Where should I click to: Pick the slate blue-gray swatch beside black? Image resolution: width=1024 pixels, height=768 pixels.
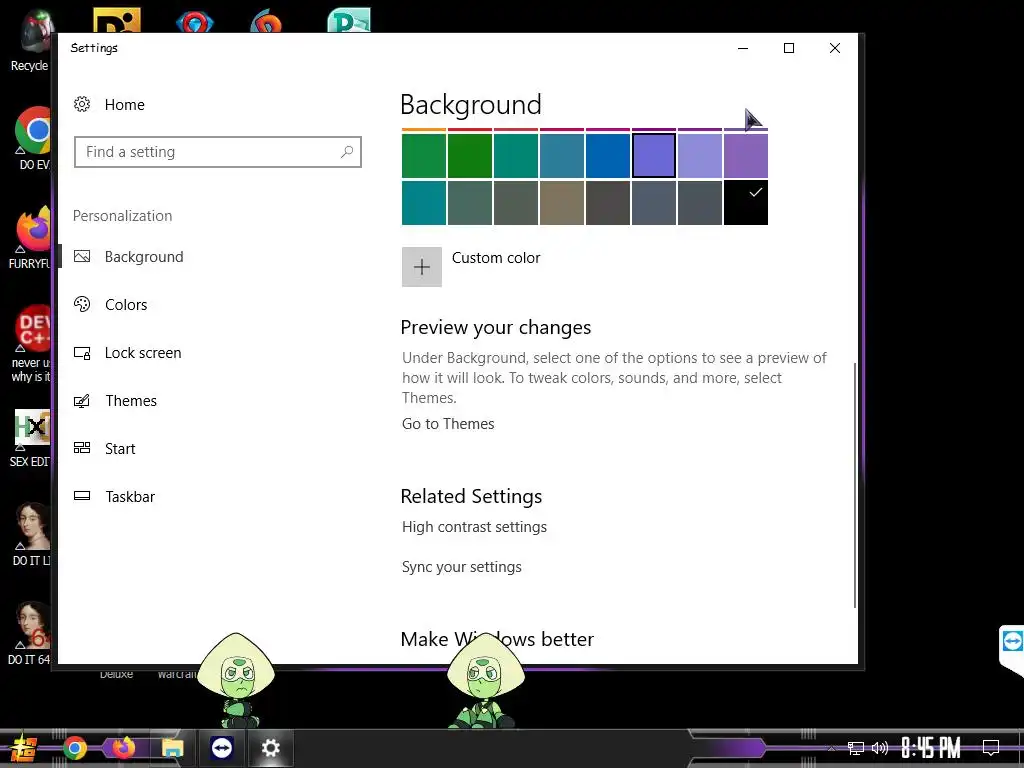pyautogui.click(x=699, y=203)
